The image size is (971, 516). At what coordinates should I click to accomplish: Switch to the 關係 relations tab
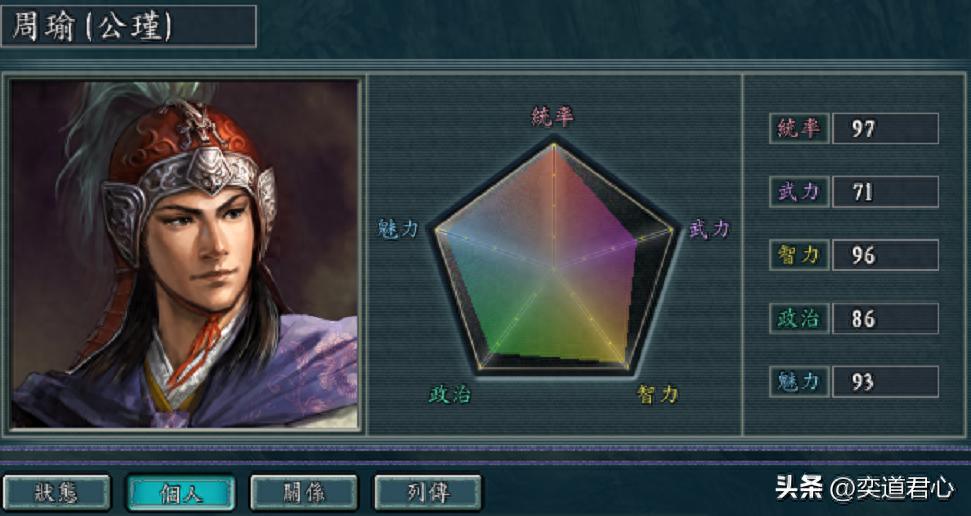(304, 492)
